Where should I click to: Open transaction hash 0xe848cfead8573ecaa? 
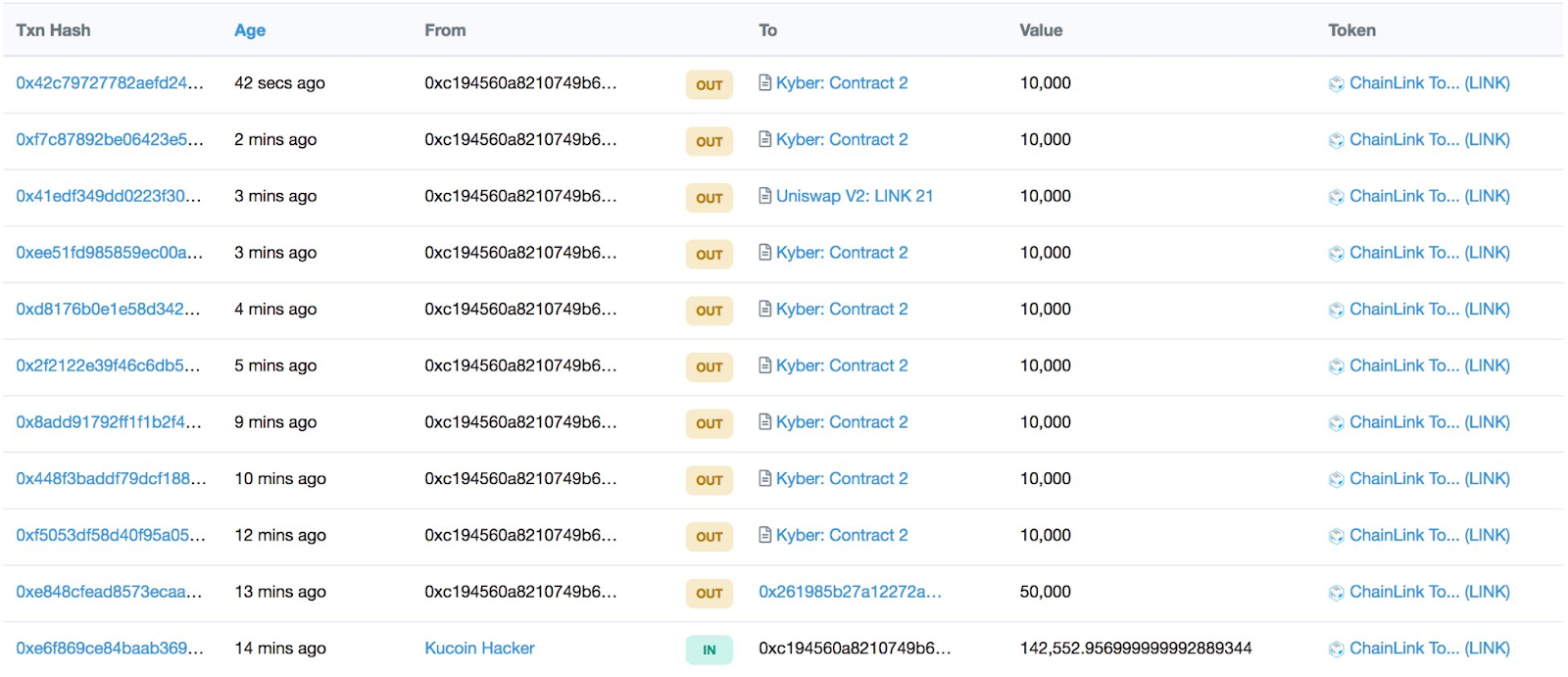(109, 592)
